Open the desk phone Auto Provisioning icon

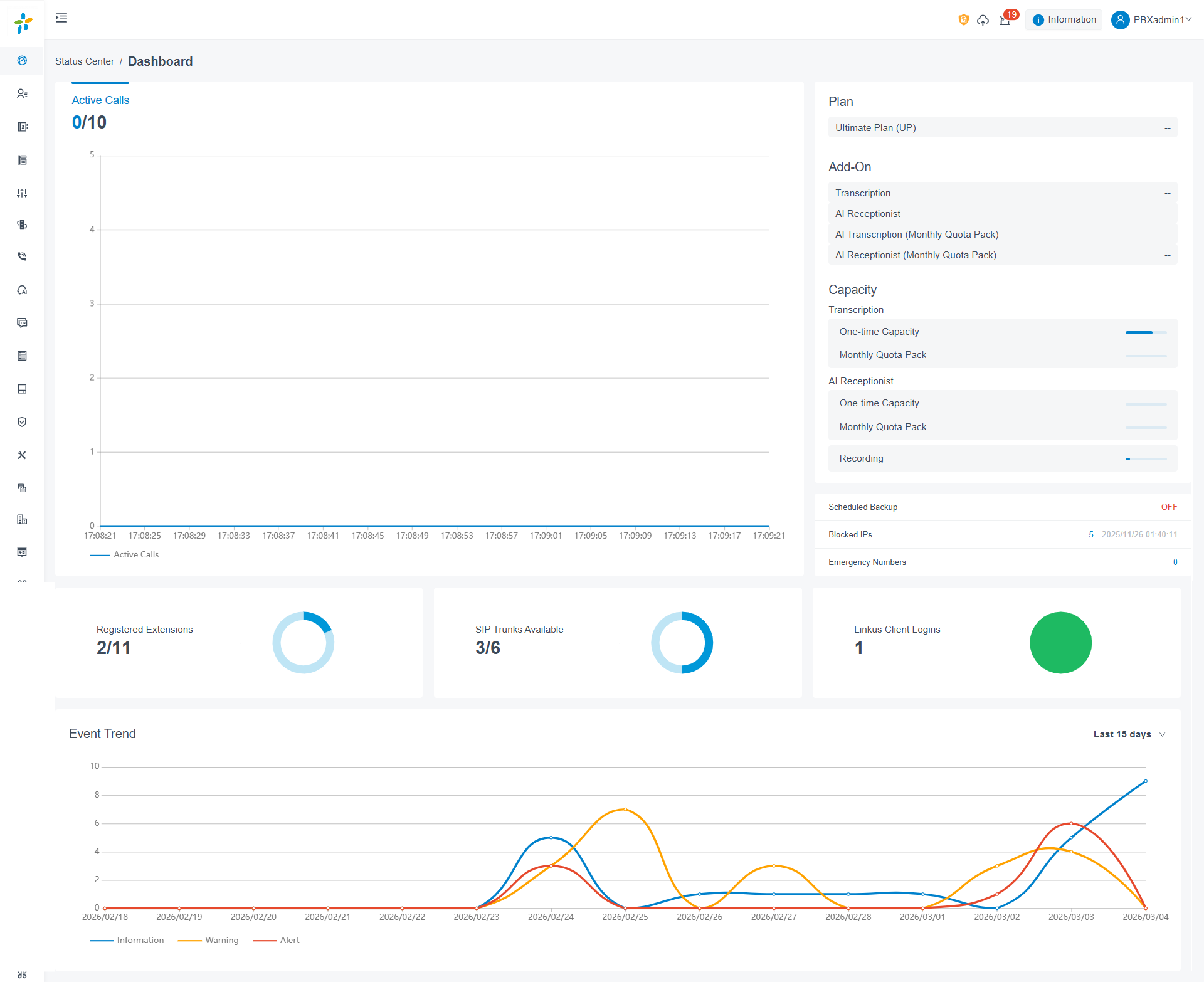pyautogui.click(x=22, y=160)
